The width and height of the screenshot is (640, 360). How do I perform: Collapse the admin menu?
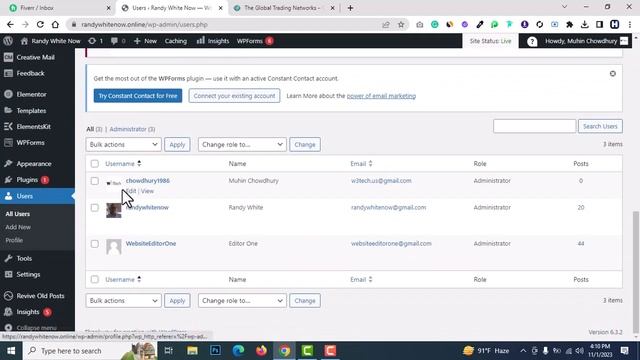pyautogui.click(x=31, y=327)
